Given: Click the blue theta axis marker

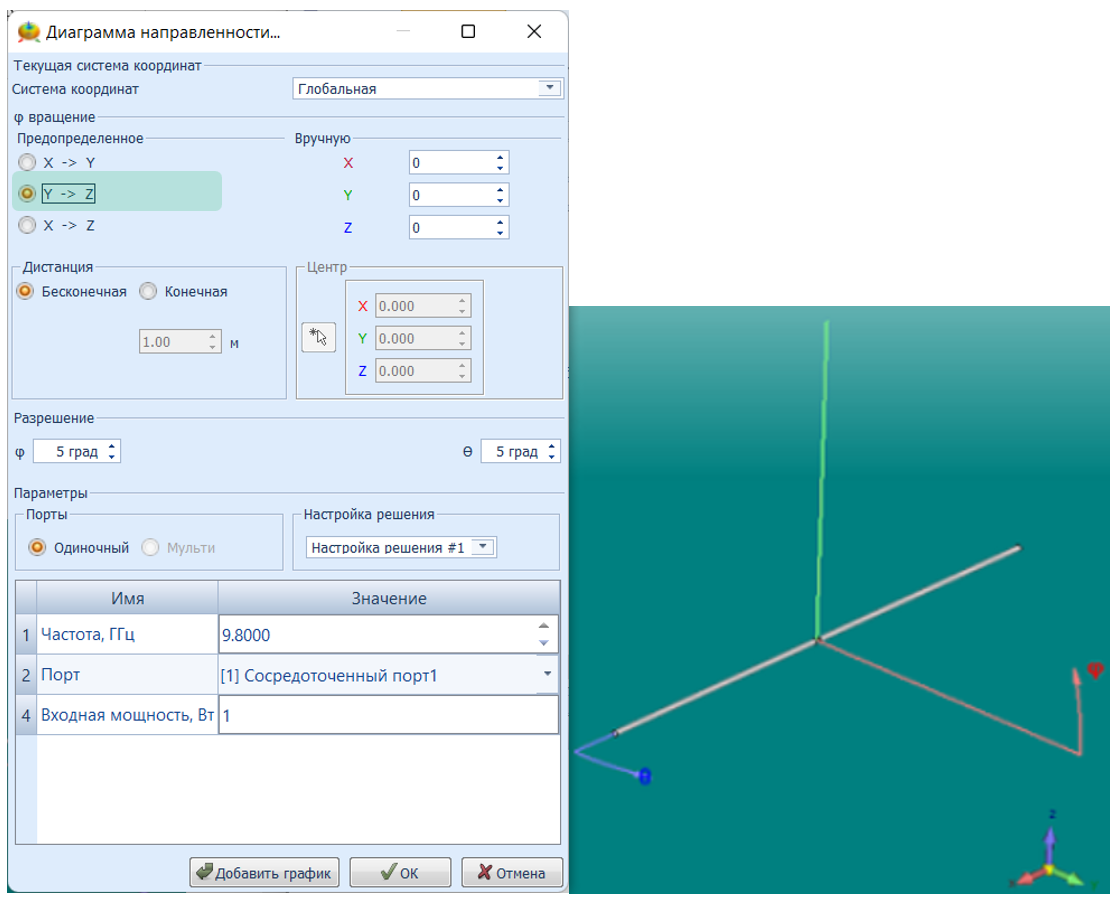Looking at the screenshot, I should (x=645, y=776).
